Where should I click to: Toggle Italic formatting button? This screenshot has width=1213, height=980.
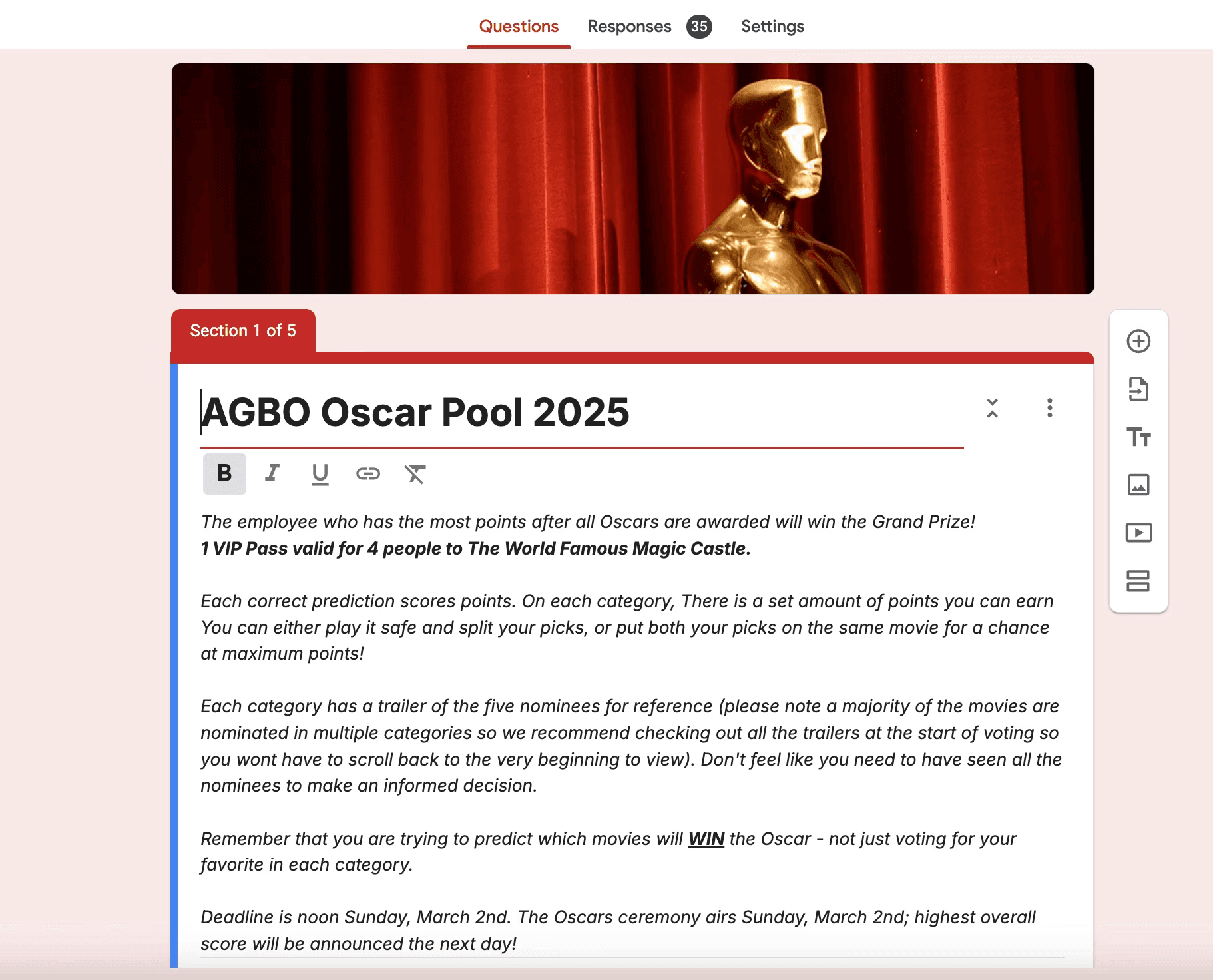point(272,473)
